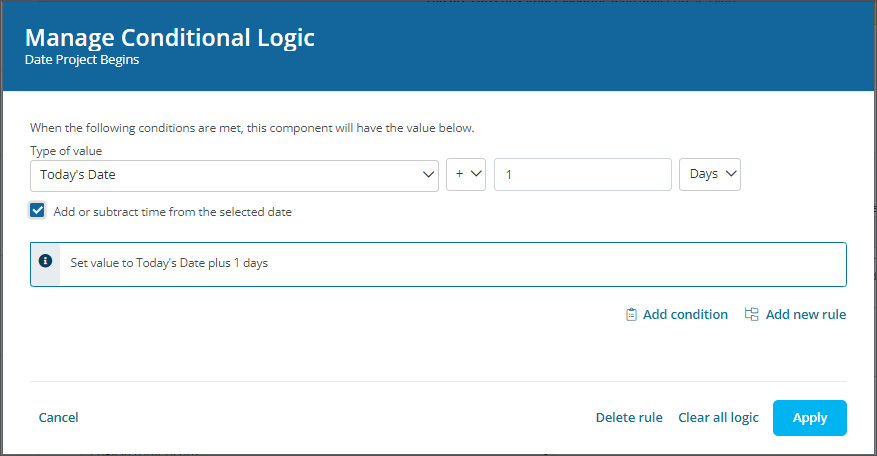
Task: Click the Add new rule link text
Action: pos(805,314)
